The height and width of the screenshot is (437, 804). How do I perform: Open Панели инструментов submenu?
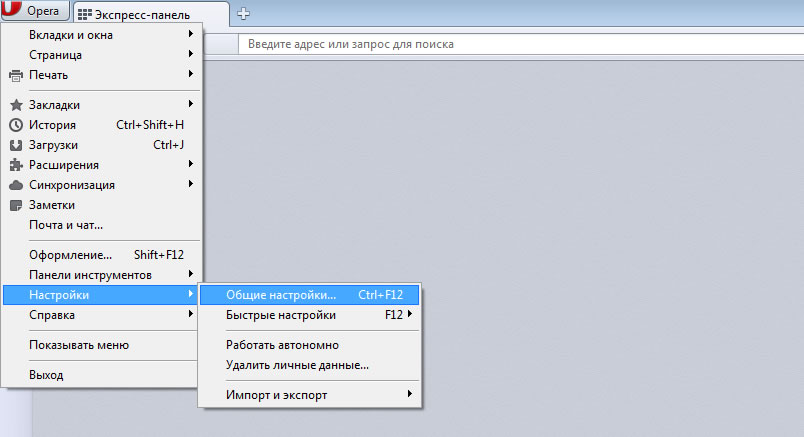(x=102, y=275)
